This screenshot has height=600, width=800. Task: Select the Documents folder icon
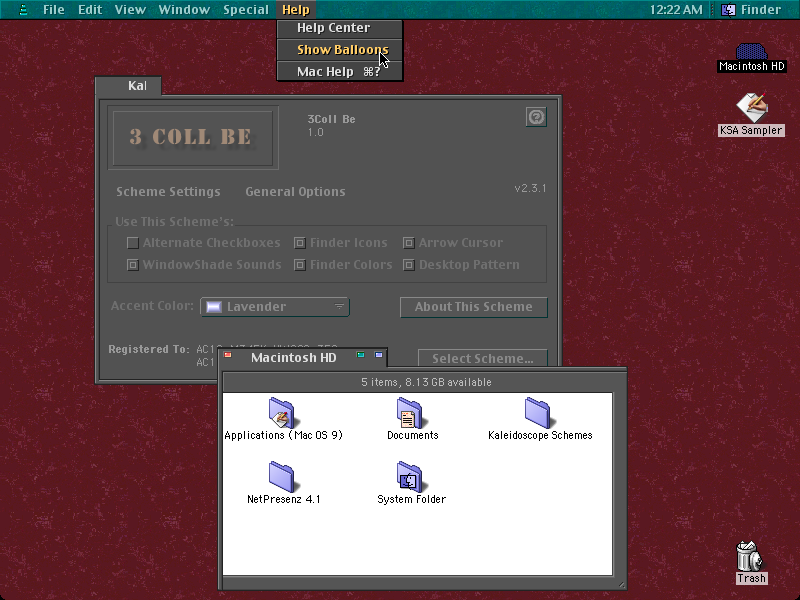pyautogui.click(x=409, y=412)
